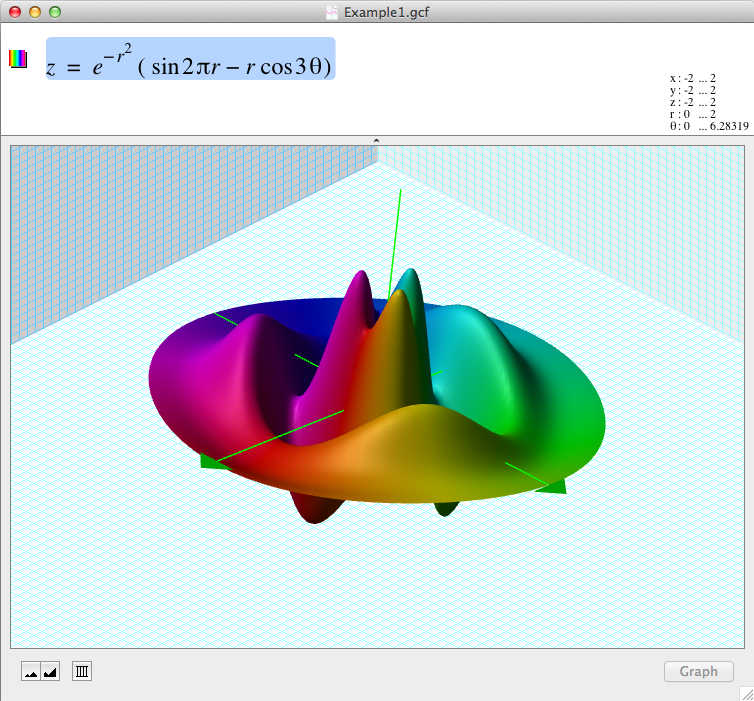Click the θ: 0 ... 6.28319 range text
This screenshot has height=701, width=754.
pos(709,126)
